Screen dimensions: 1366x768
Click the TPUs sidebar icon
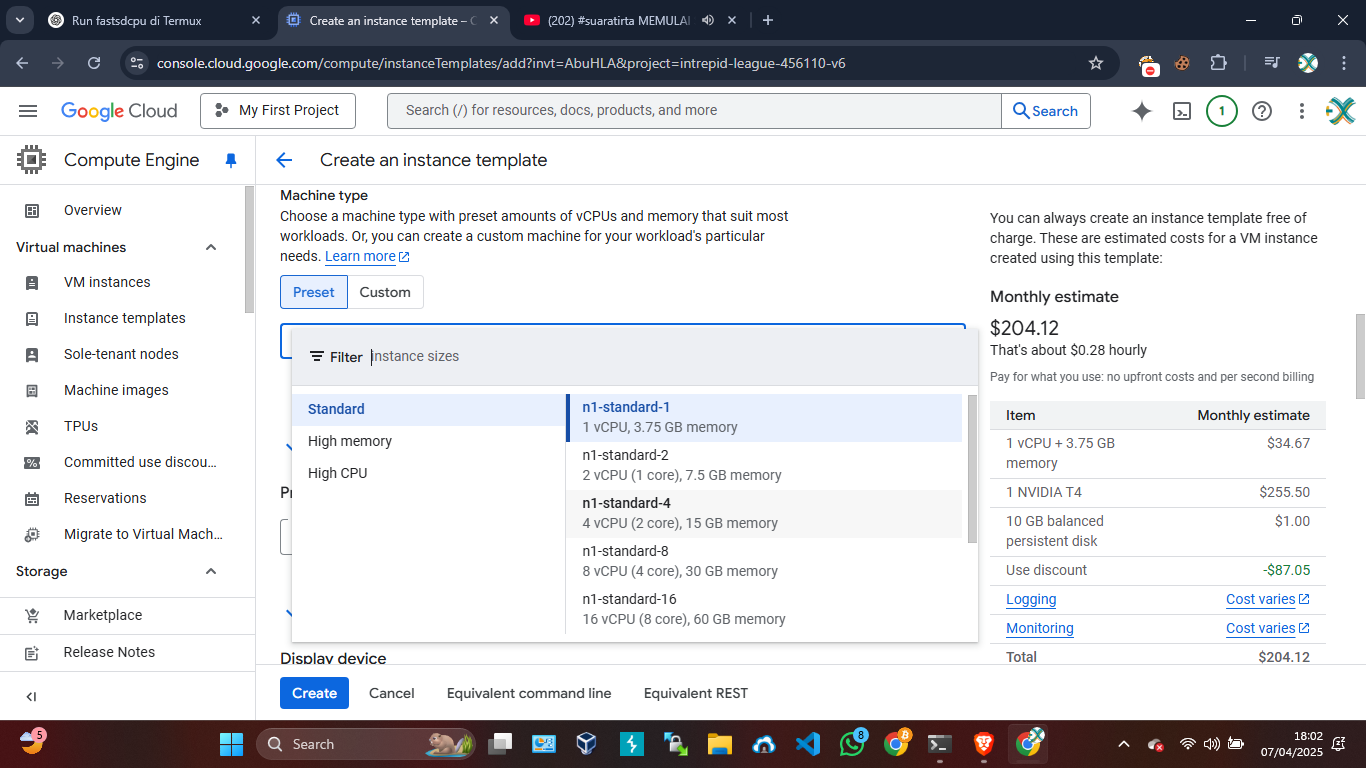(32, 426)
